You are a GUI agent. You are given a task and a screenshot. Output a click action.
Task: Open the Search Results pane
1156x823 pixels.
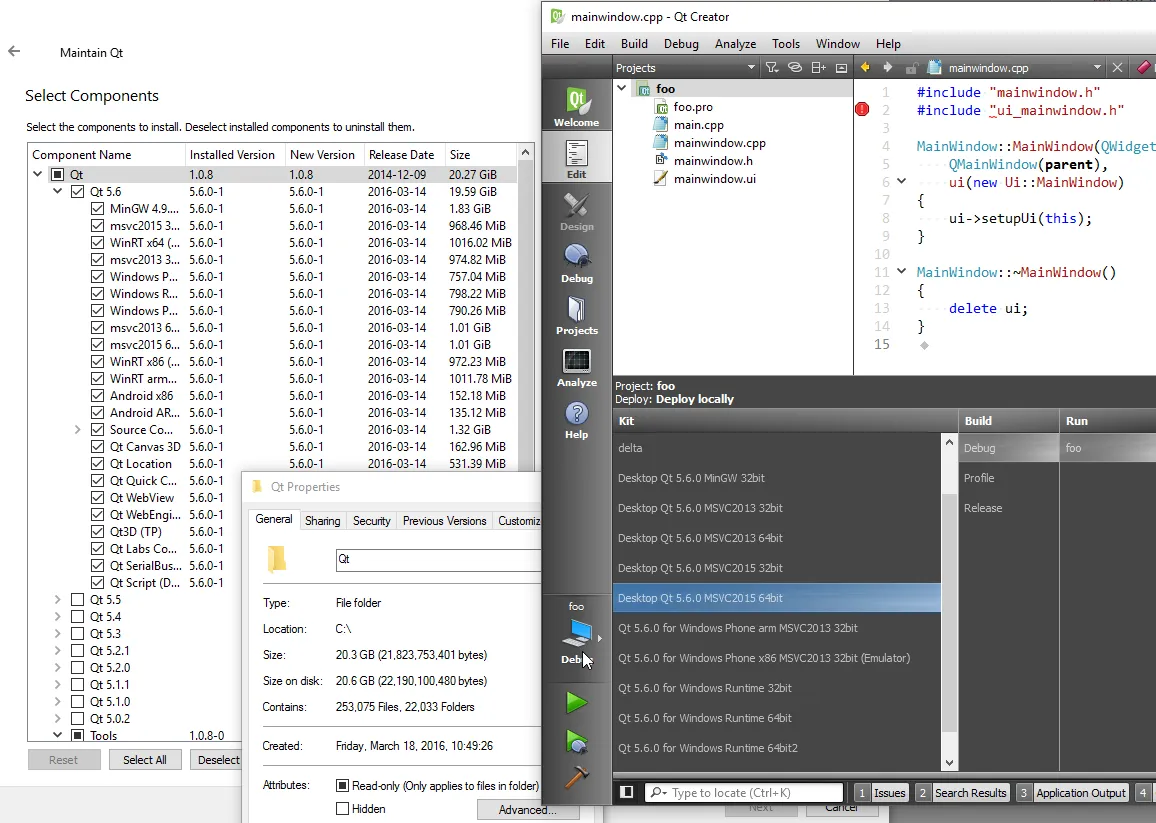962,793
